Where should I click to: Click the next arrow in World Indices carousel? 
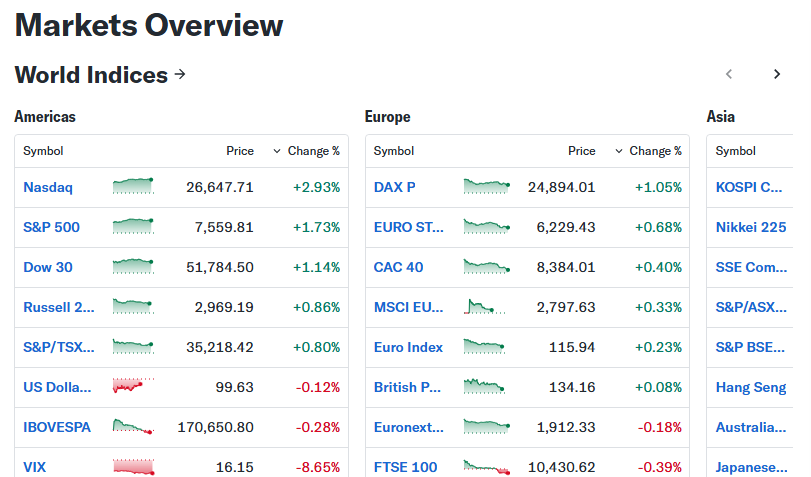[776, 74]
